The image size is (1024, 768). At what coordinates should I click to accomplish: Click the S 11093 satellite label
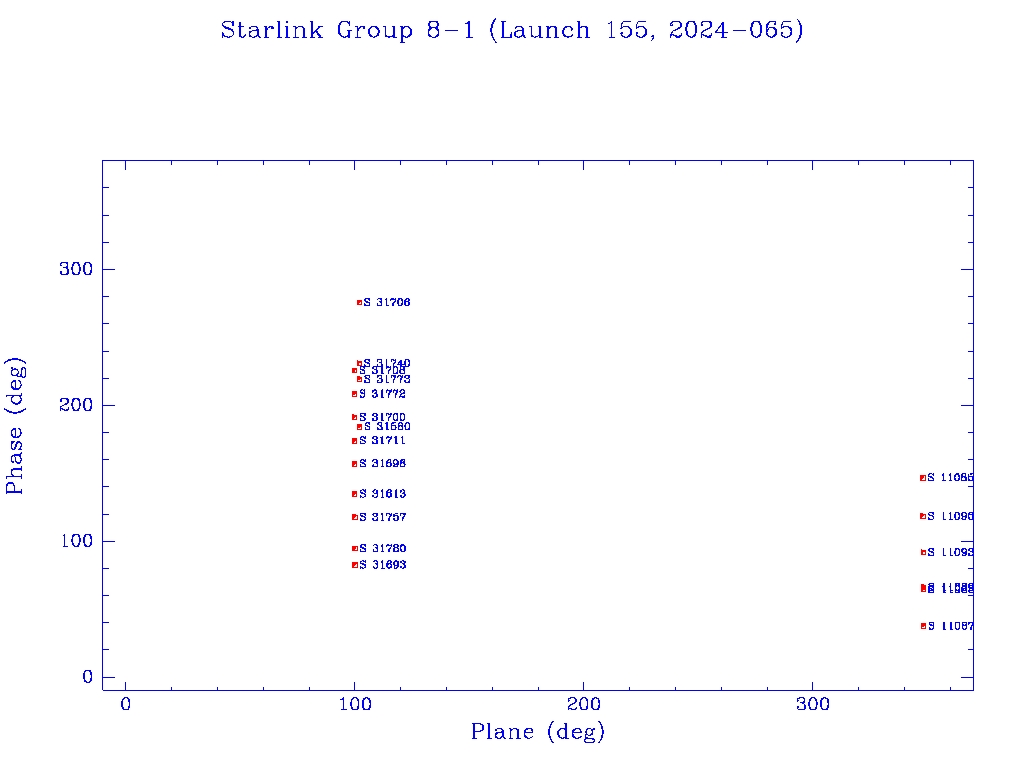pos(950,552)
